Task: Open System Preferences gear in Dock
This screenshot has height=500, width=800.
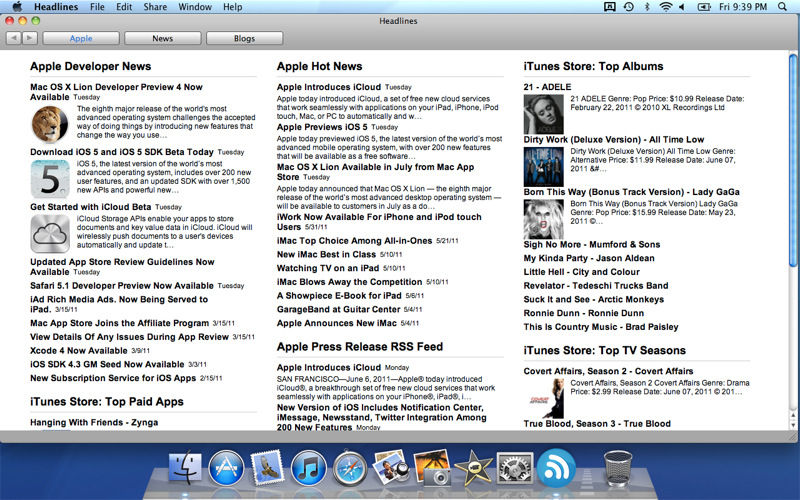Action: pos(515,468)
